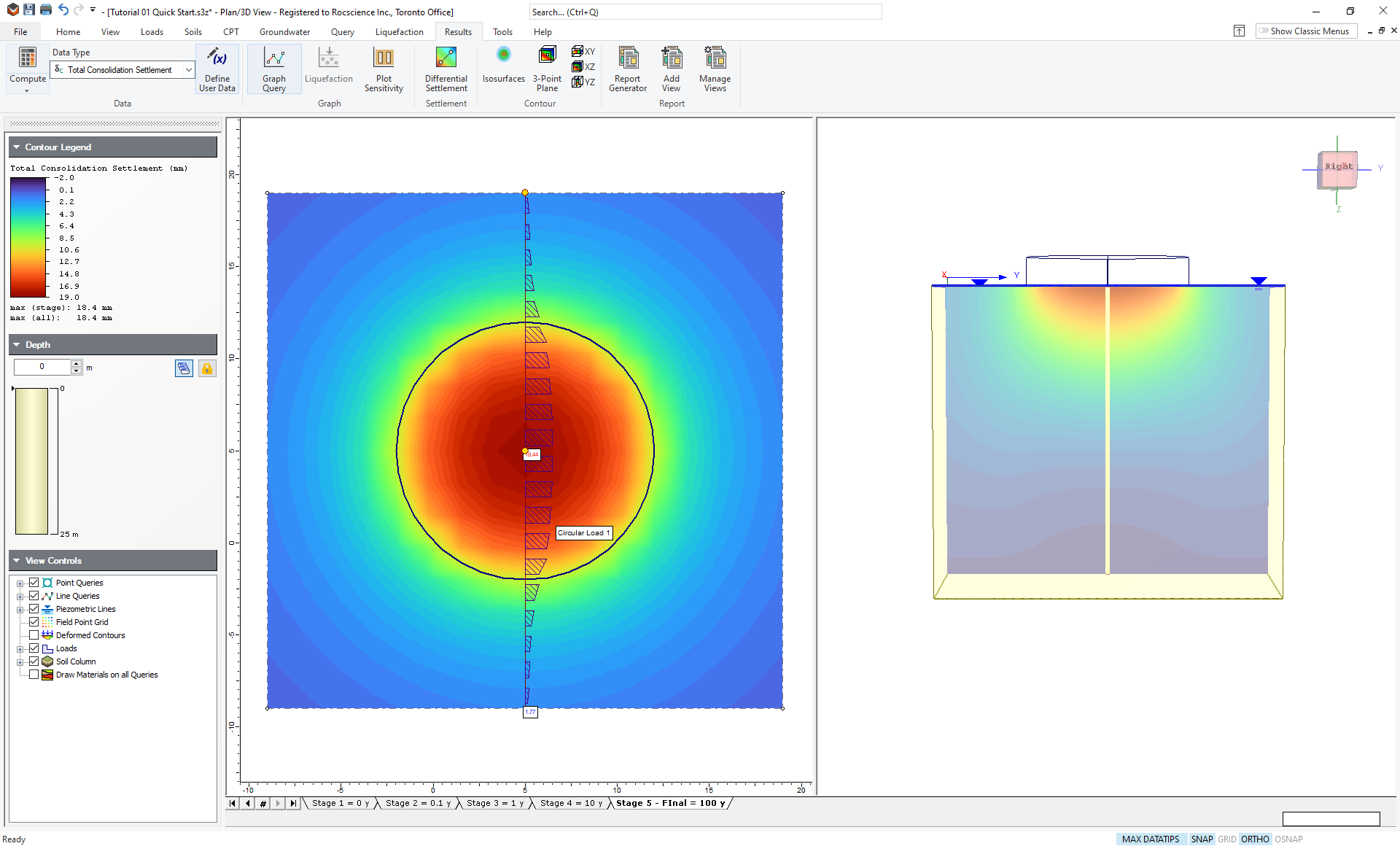Click the Differential Settlement icon

(x=446, y=69)
